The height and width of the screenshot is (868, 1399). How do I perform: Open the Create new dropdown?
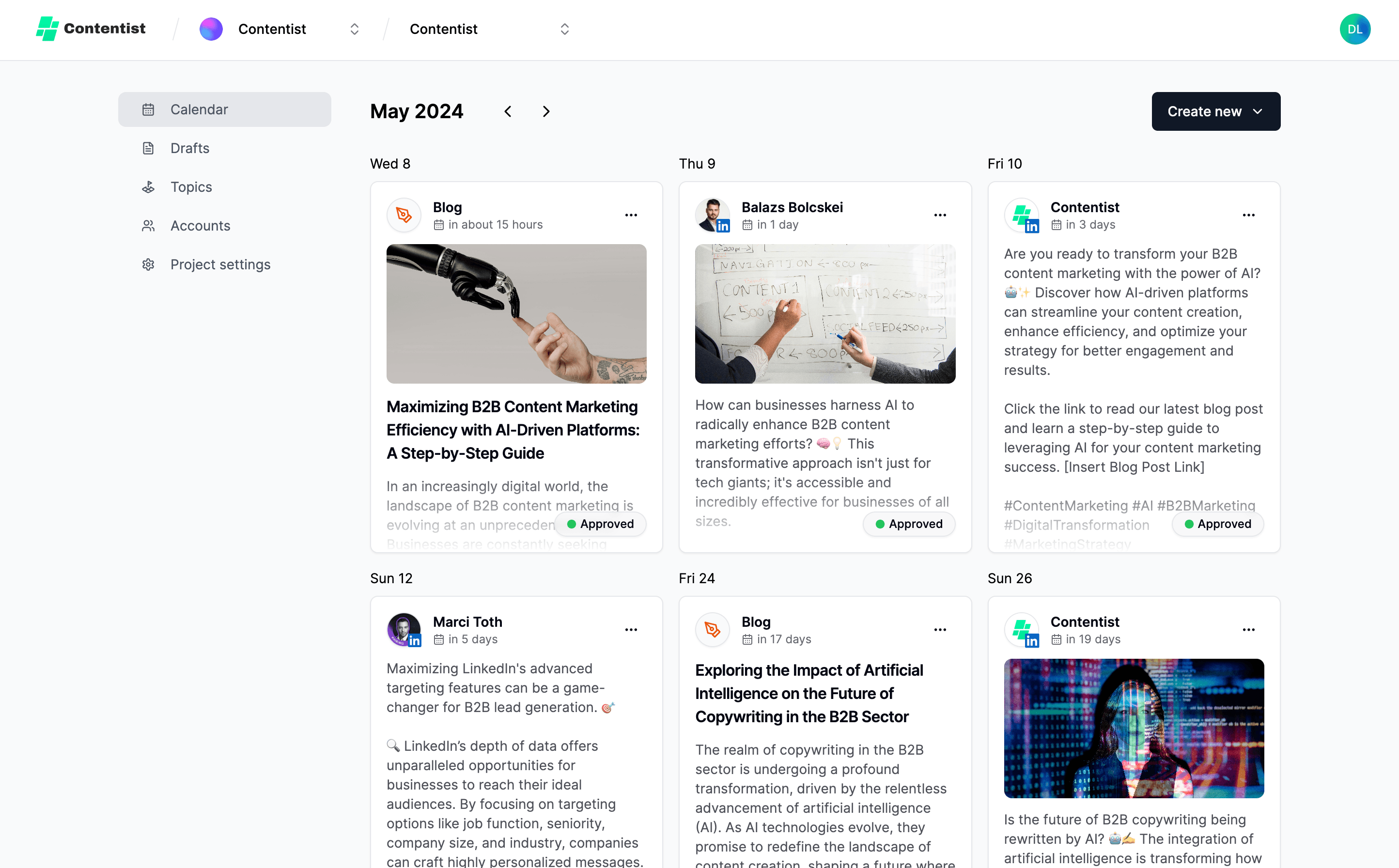point(1215,111)
